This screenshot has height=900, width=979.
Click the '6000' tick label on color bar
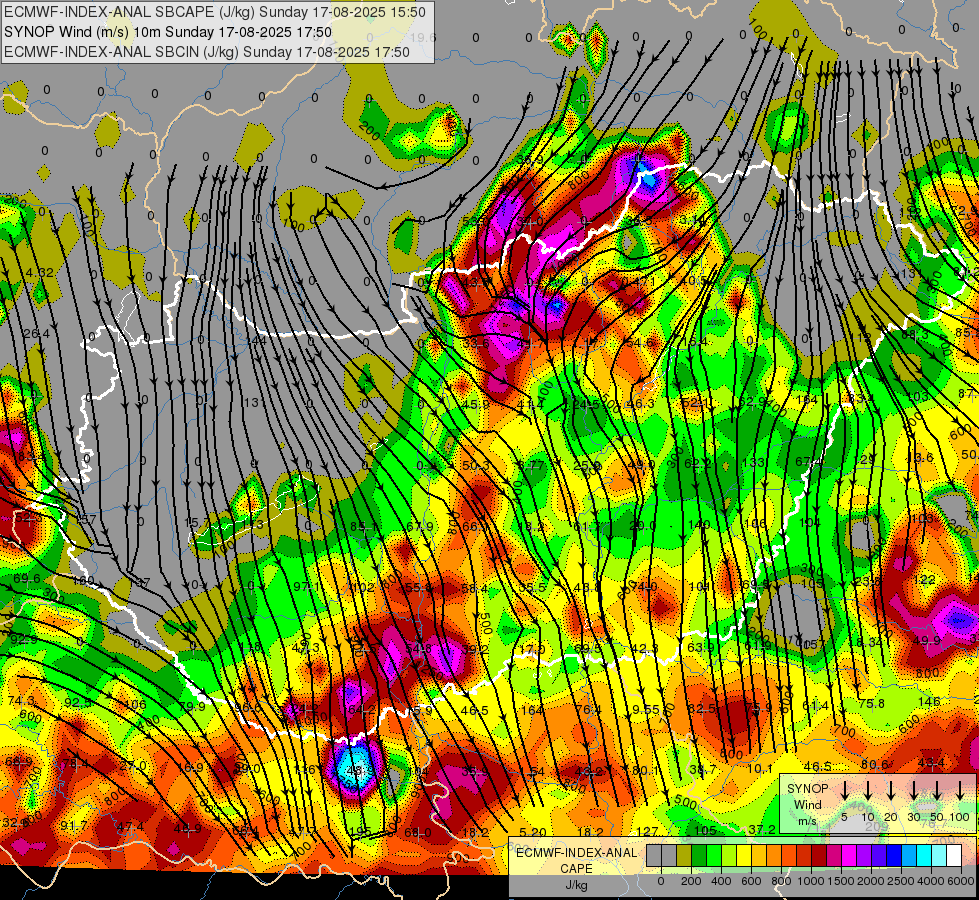(962, 881)
